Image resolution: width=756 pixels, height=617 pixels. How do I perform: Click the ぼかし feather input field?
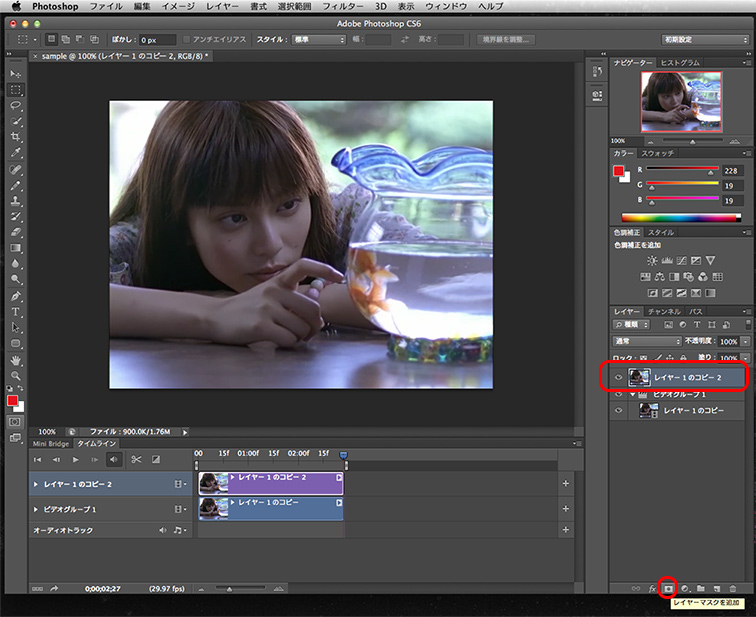157,40
